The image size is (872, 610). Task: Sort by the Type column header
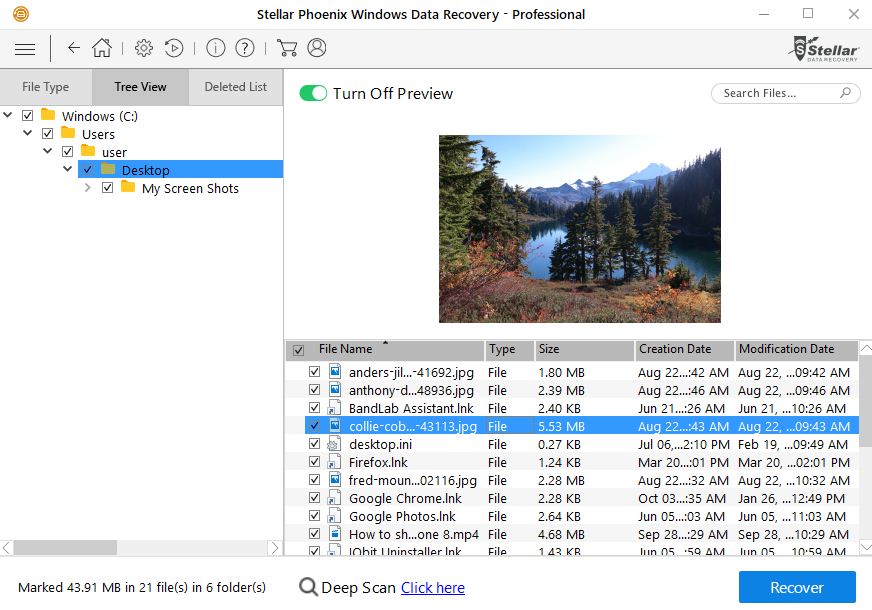pos(509,349)
